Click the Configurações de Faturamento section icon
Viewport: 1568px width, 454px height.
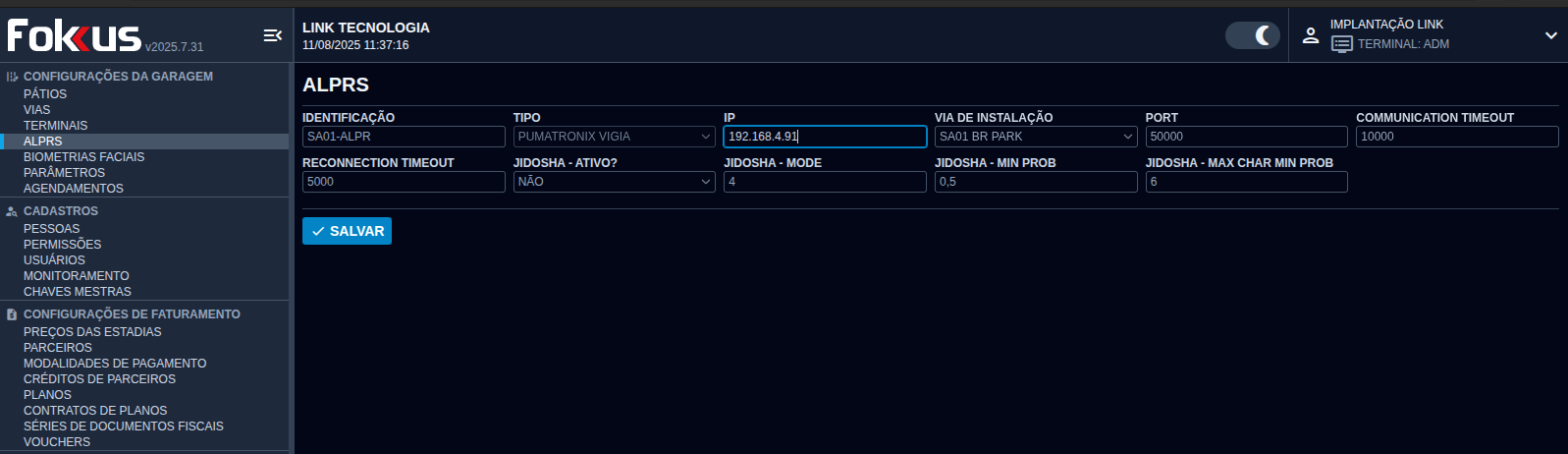(12, 314)
